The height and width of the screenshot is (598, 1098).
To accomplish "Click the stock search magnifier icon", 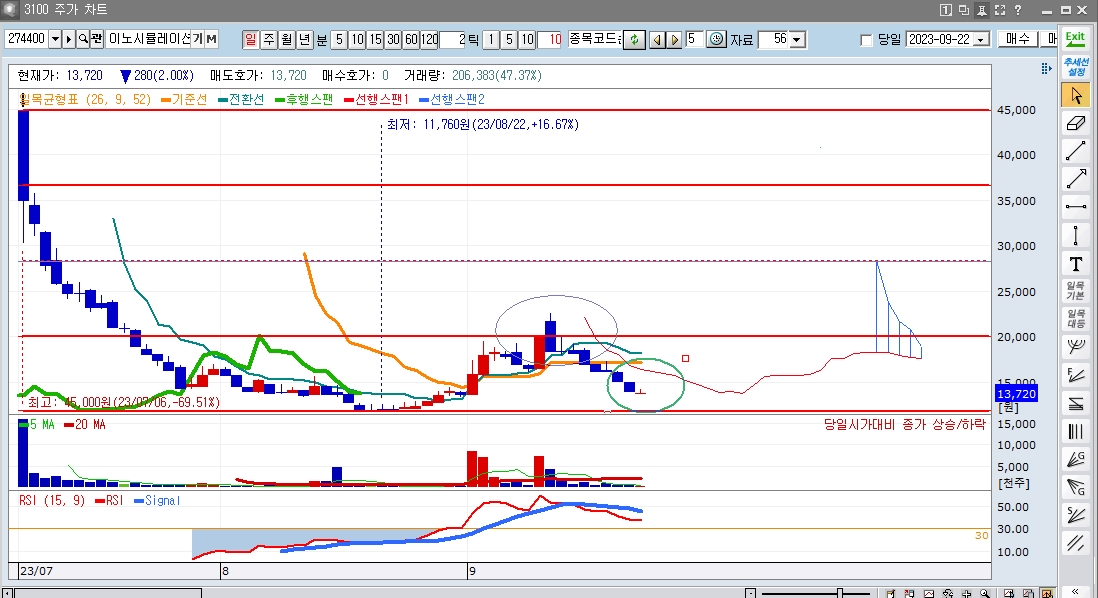I will coord(82,39).
